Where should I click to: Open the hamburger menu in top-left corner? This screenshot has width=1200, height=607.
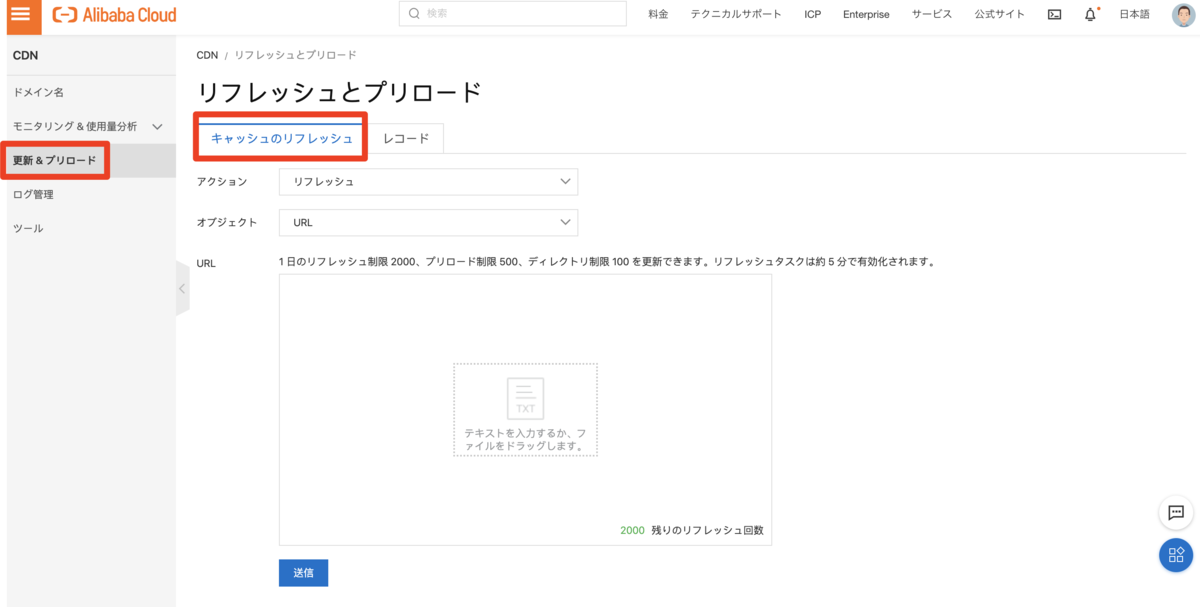pos(20,15)
